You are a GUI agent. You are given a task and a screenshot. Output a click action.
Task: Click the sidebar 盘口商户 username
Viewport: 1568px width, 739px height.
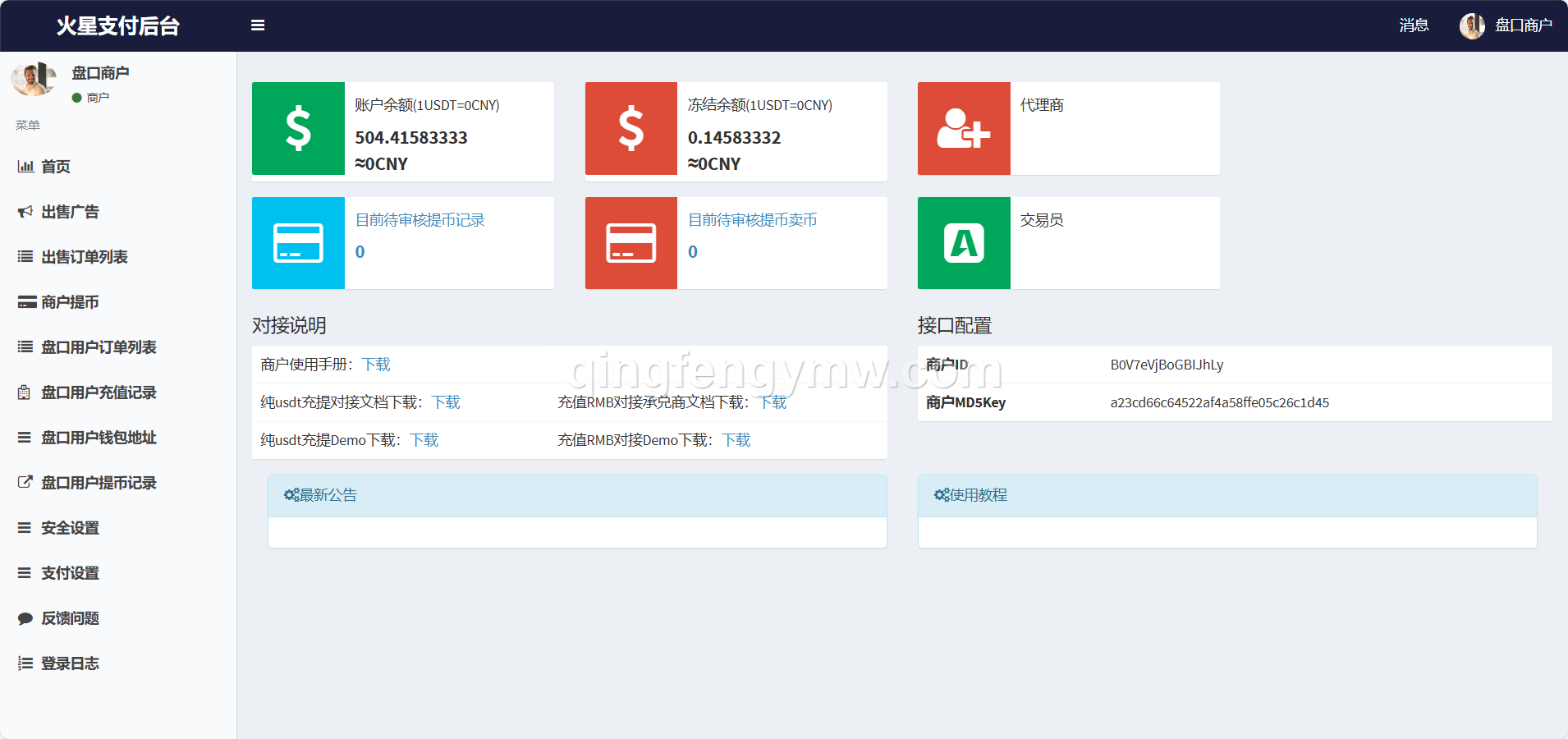100,73
